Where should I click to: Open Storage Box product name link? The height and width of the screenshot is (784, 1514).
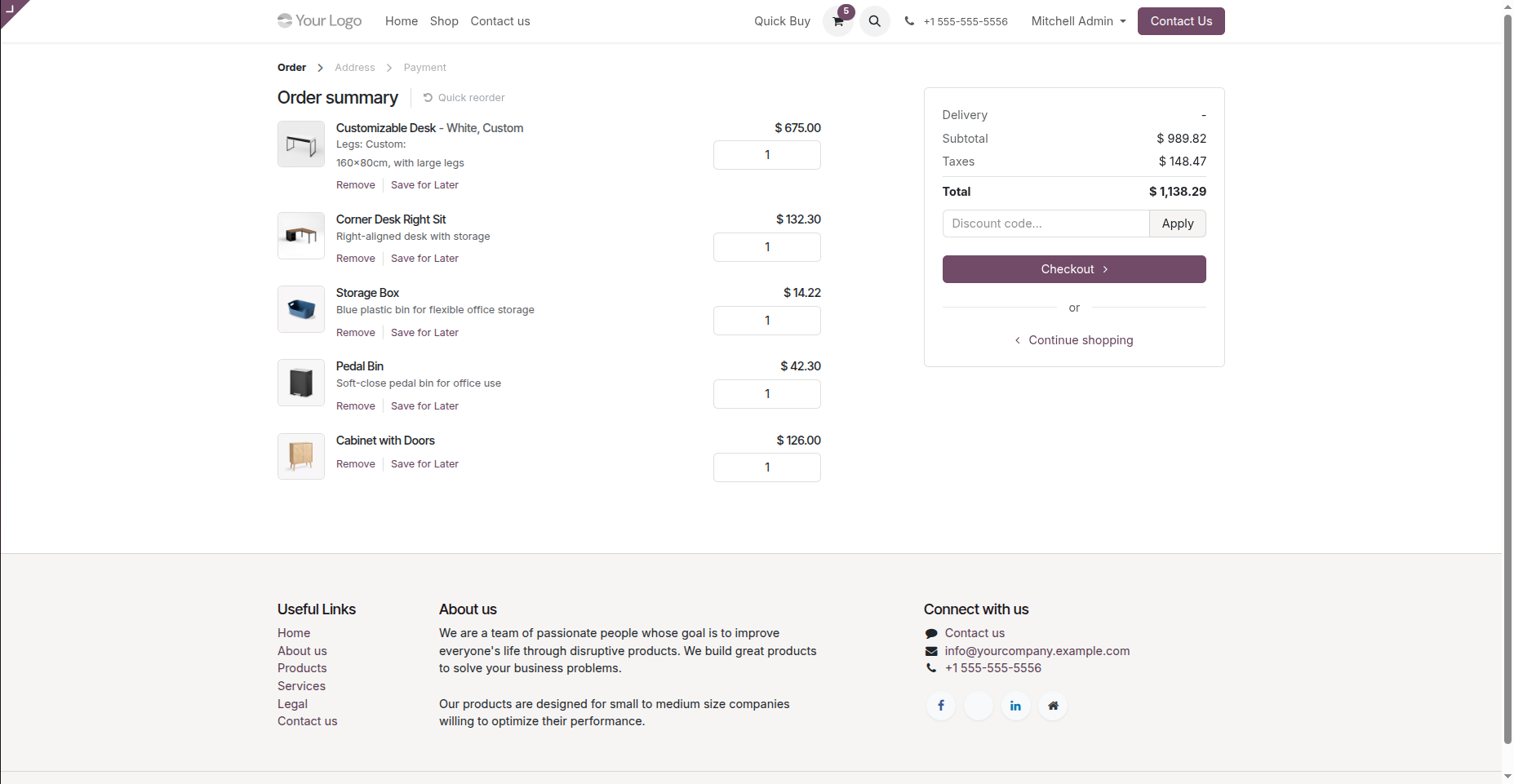(367, 293)
